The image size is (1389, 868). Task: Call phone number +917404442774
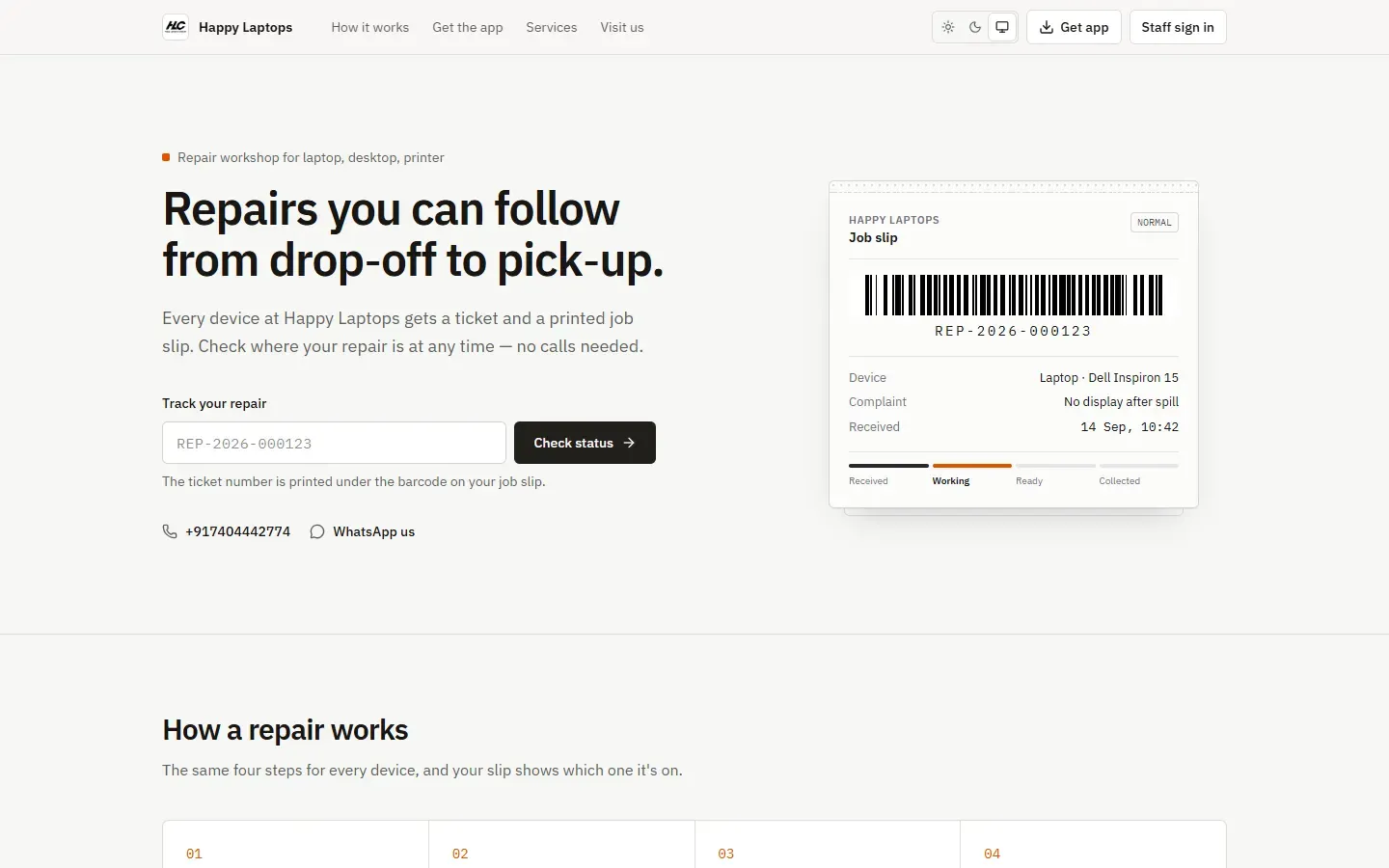pyautogui.click(x=237, y=531)
